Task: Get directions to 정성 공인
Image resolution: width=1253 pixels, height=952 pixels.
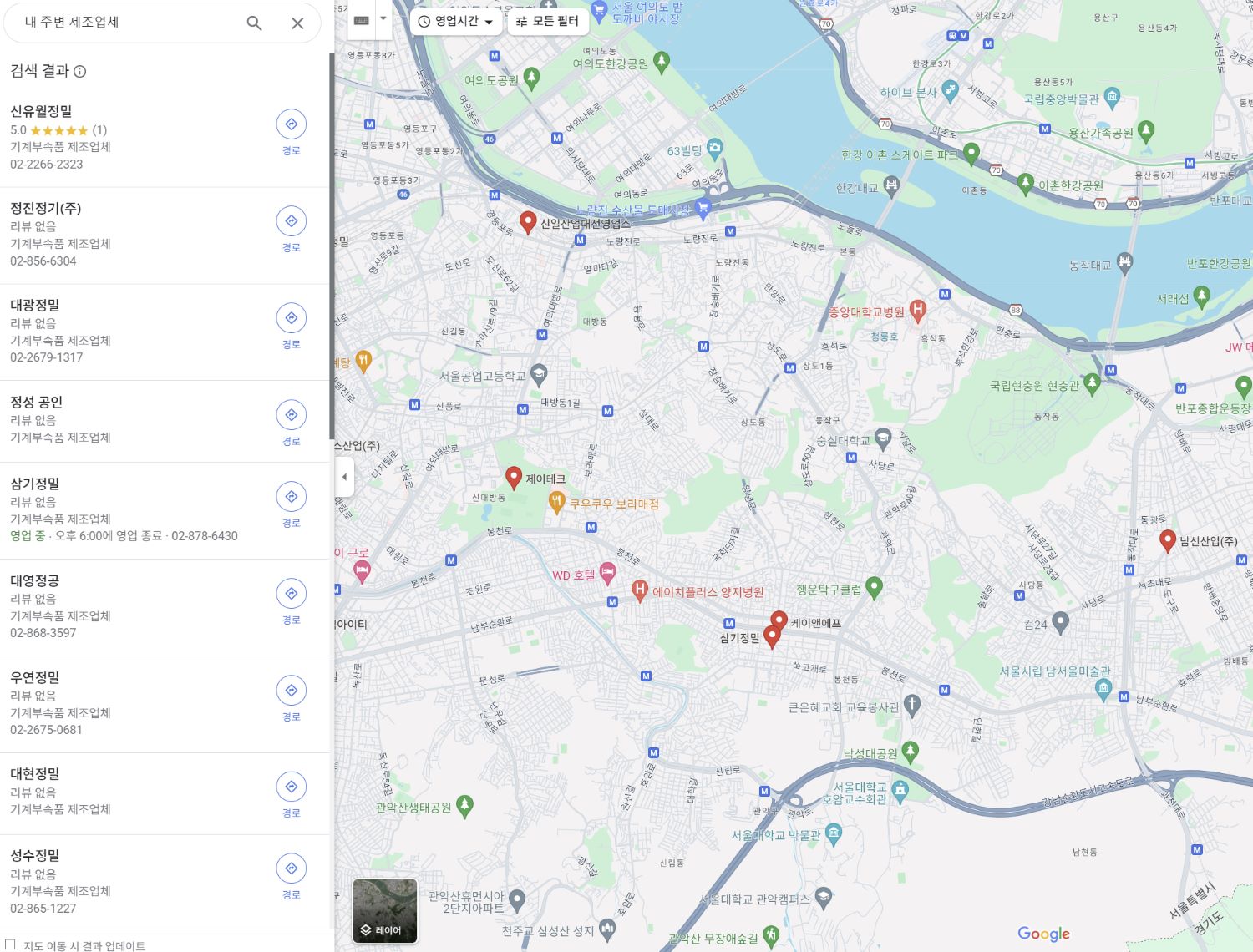Action: [292, 415]
